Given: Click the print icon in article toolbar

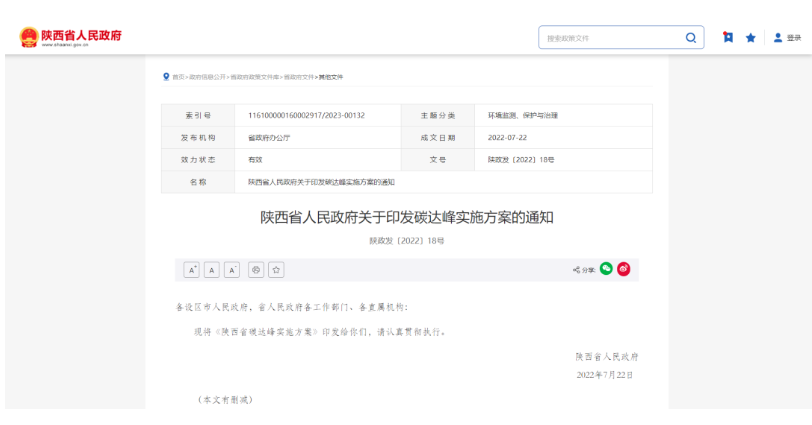Looking at the screenshot, I should (x=256, y=269).
